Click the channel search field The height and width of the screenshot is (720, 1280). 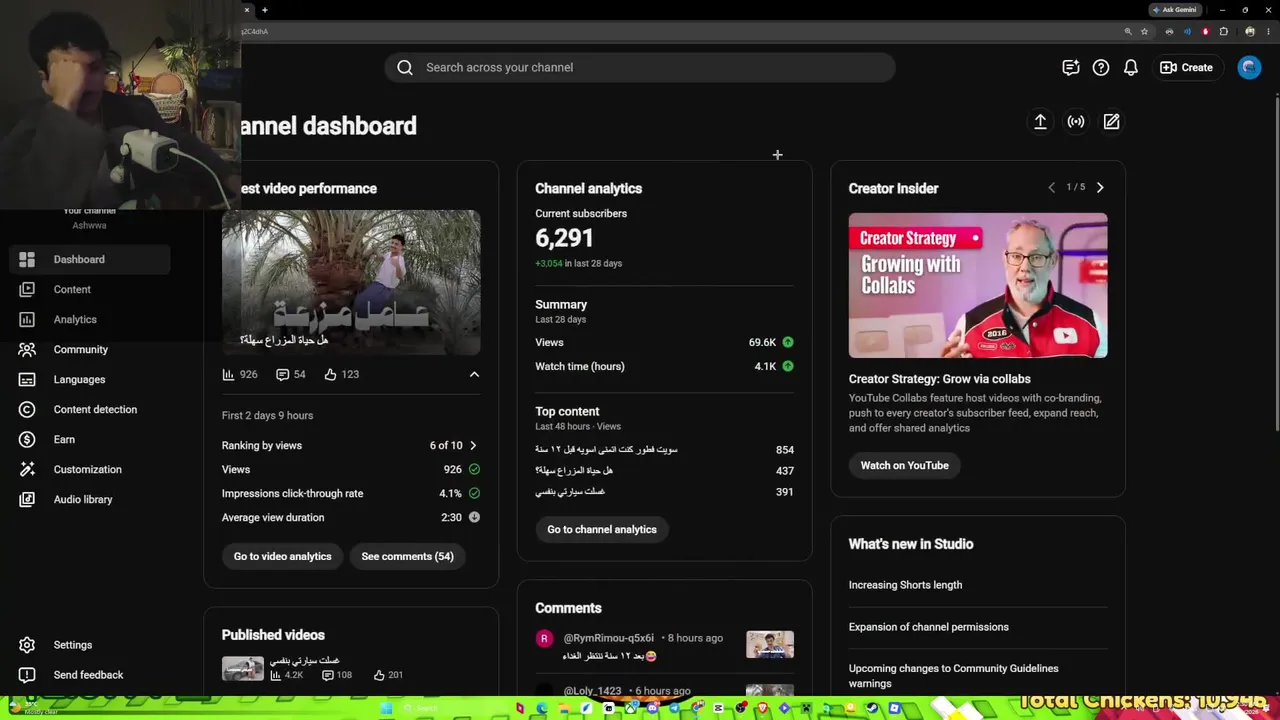click(x=640, y=67)
